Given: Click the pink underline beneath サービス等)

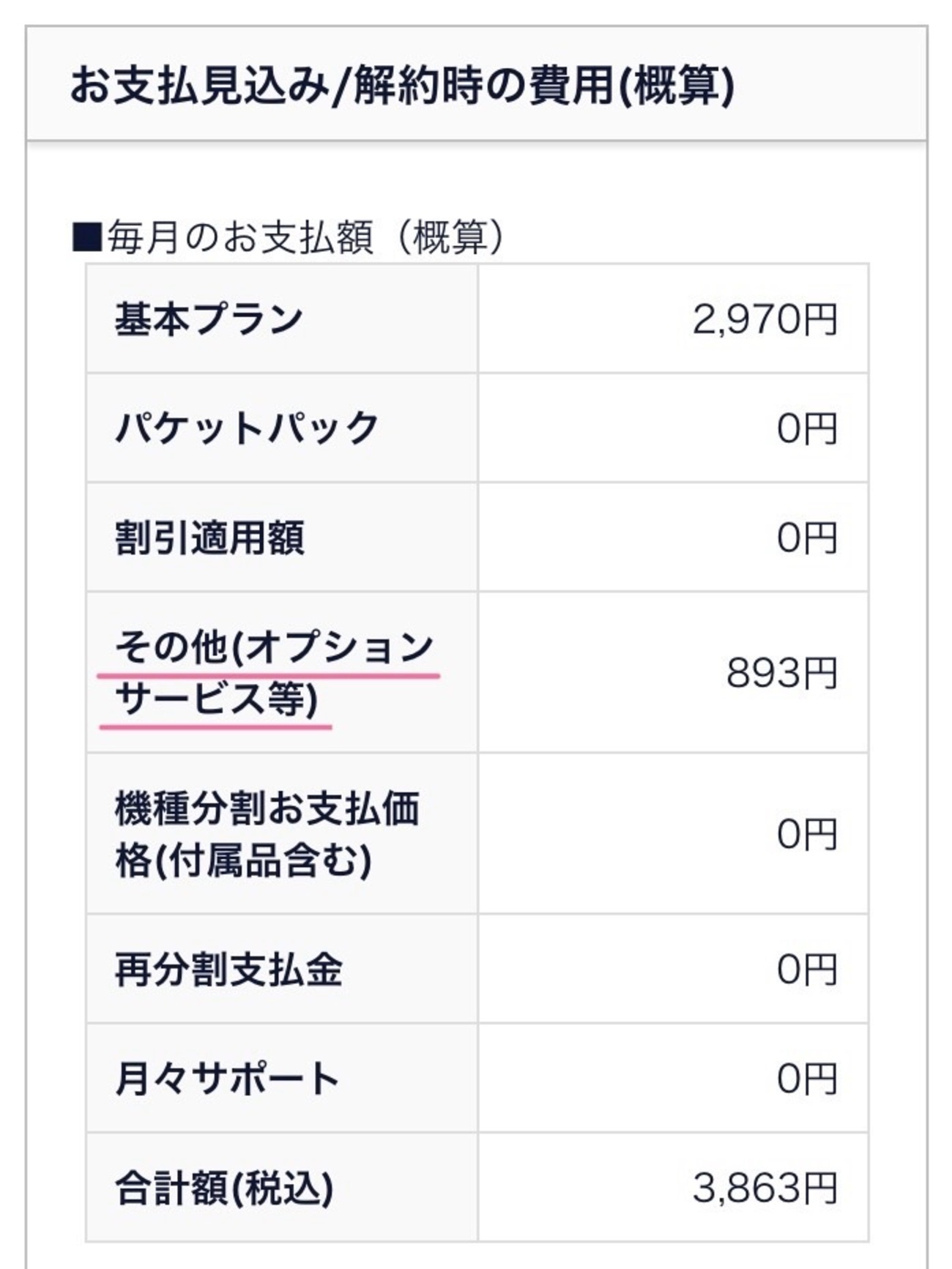Looking at the screenshot, I should pyautogui.click(x=215, y=727).
